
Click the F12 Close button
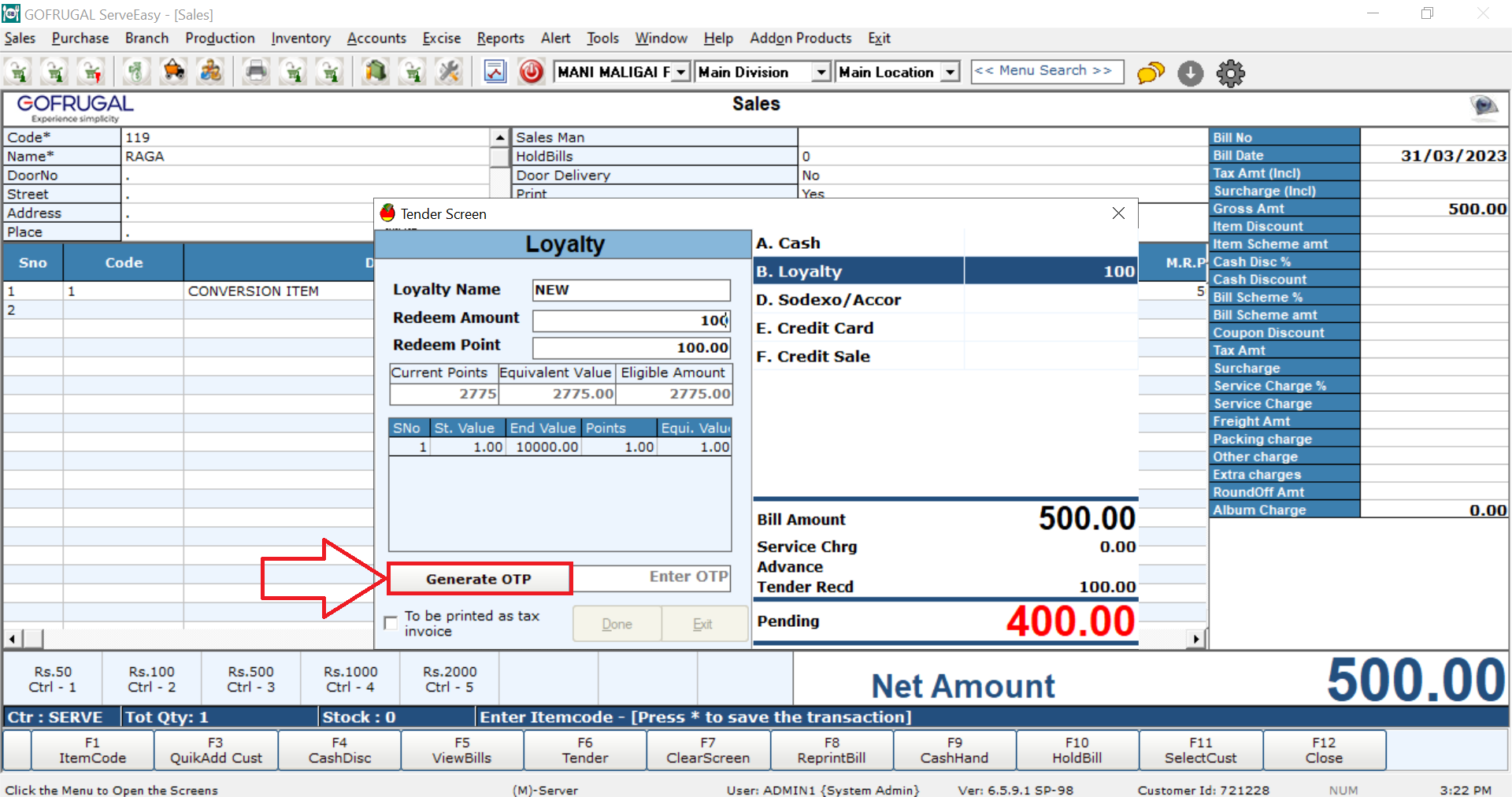(x=1324, y=750)
